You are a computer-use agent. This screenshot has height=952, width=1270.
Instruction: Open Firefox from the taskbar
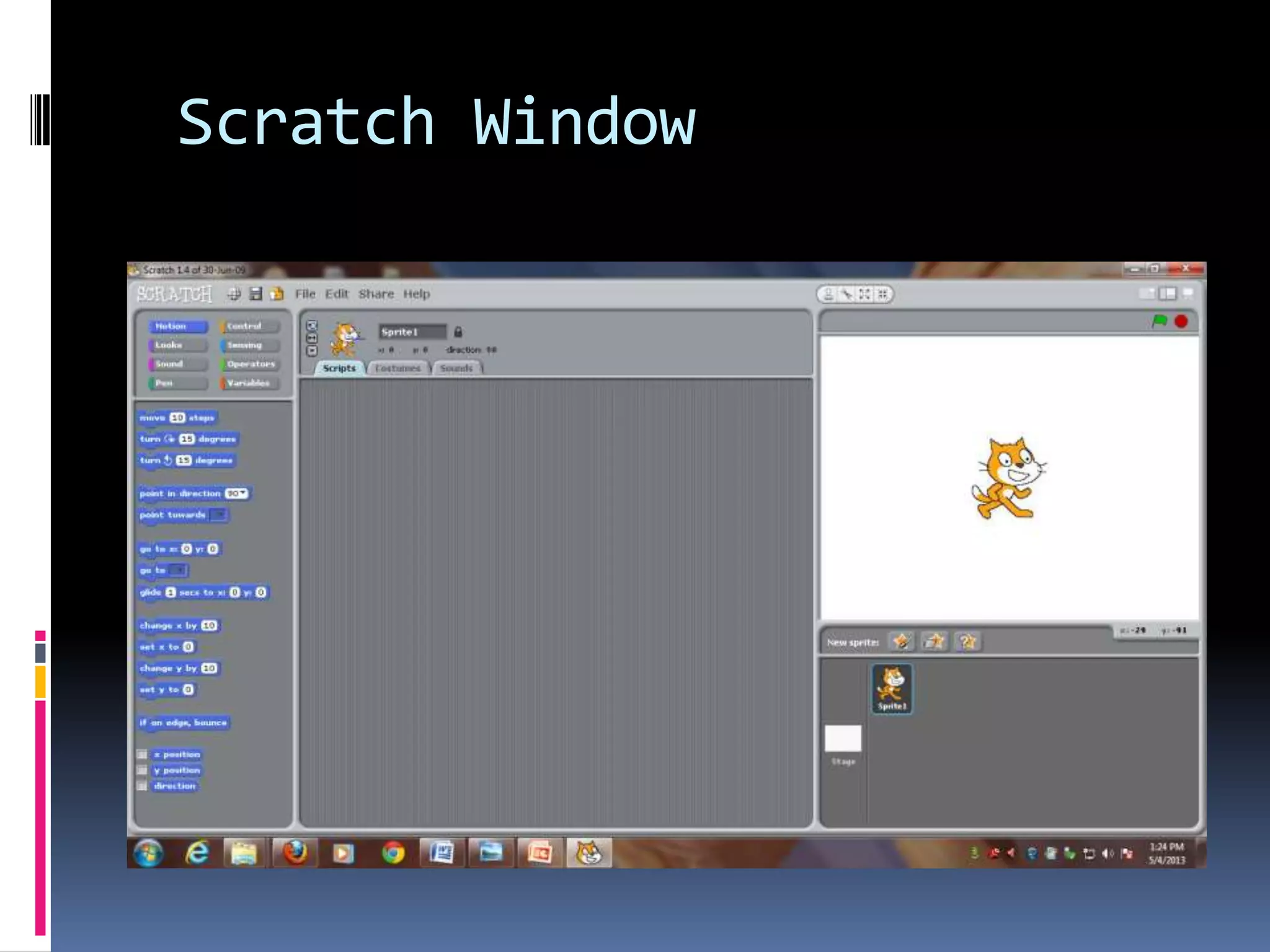[295, 853]
